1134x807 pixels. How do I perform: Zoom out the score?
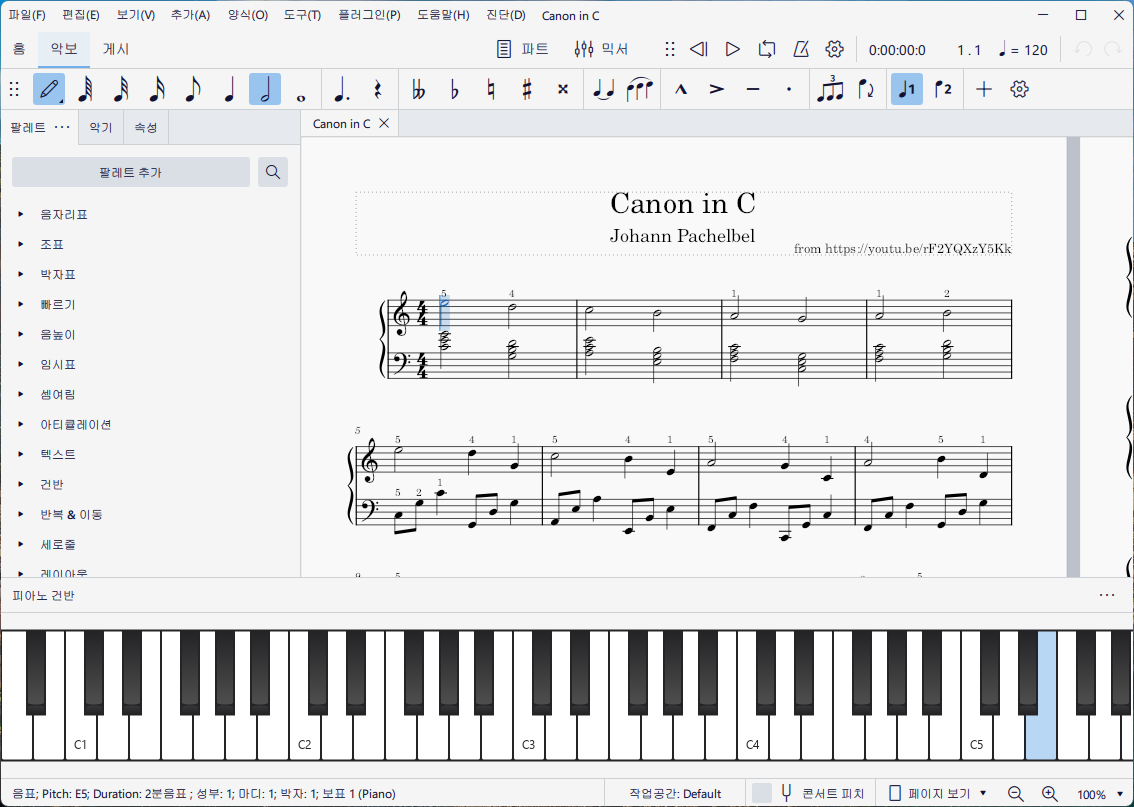(1015, 794)
